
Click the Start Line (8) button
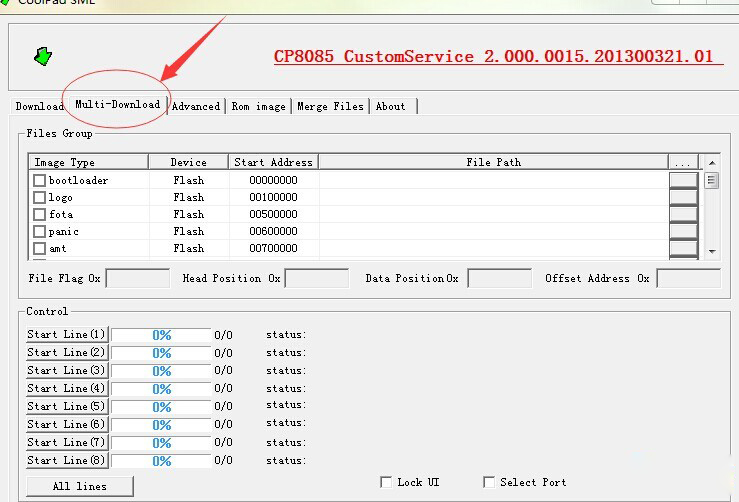(x=67, y=460)
